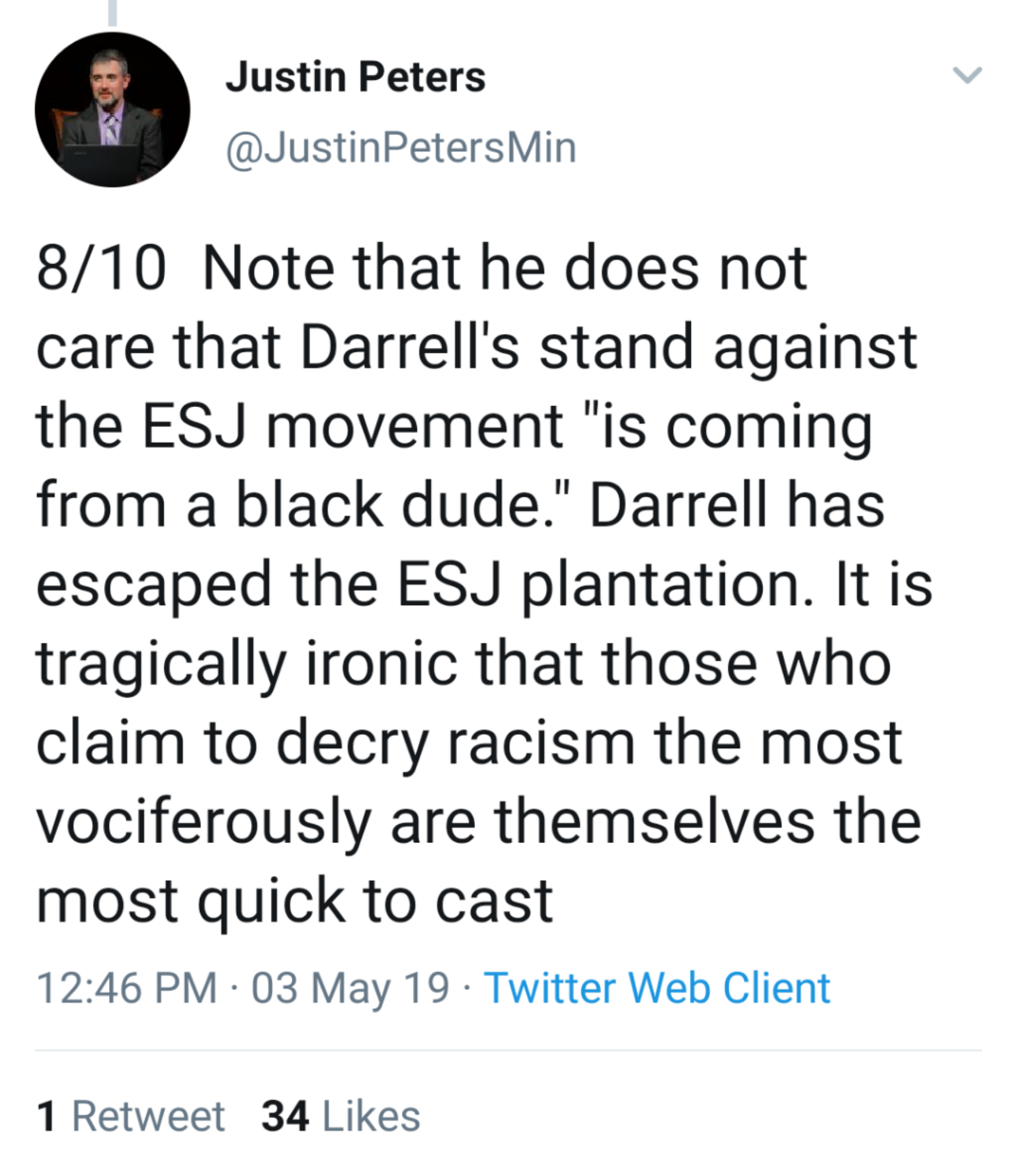Screen dimensions: 1017x1176
Task: Click the last line "most quick to cast"
Action: pos(295,901)
